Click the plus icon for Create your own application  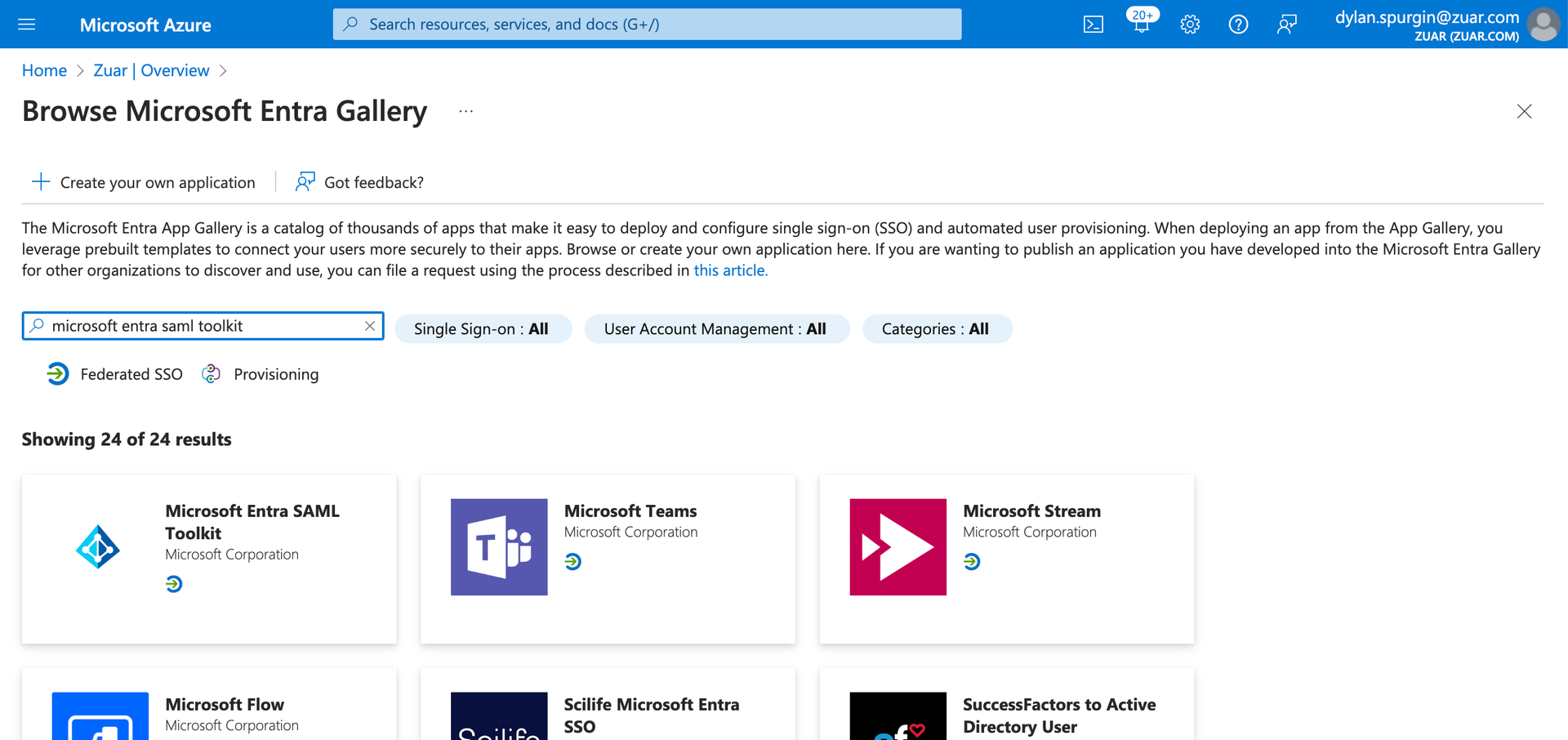pyautogui.click(x=41, y=181)
